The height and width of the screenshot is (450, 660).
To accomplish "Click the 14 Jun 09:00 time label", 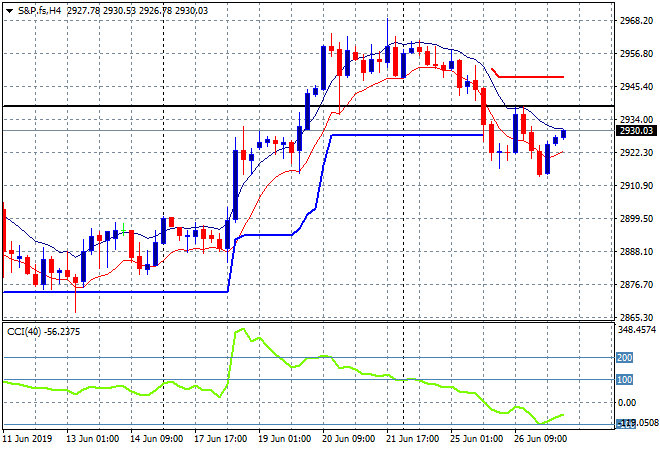I will (x=157, y=439).
